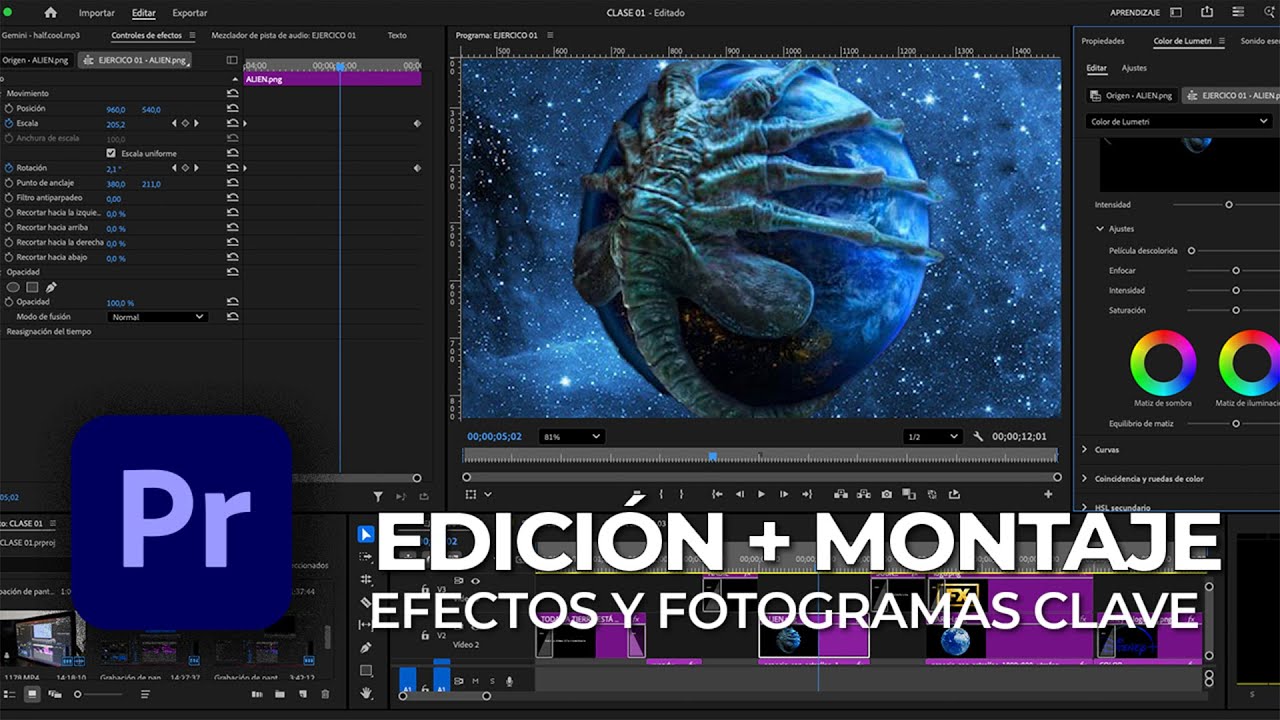Open Modo de fusión Normal dropdown

(157, 317)
